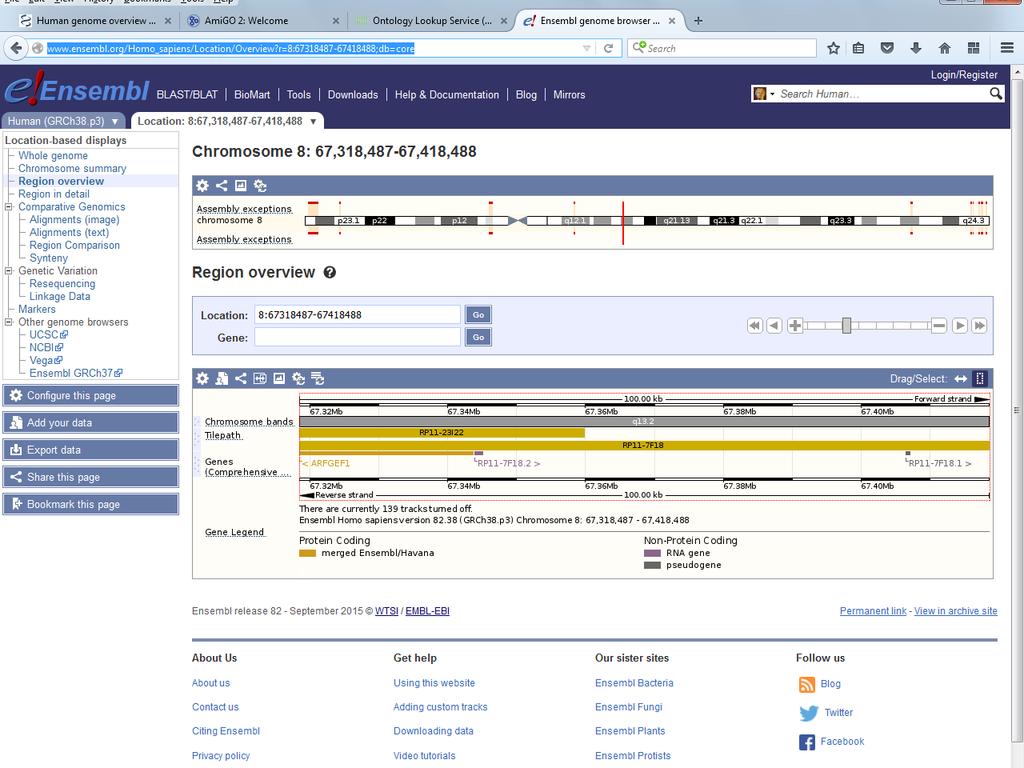The image size is (1024, 768).
Task: Open Synteny sidebar link
Action: click(48, 258)
